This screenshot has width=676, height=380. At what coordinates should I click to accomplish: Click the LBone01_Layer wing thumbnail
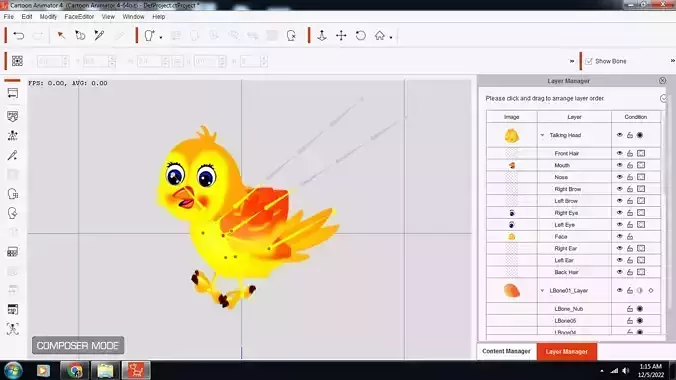click(x=512, y=291)
